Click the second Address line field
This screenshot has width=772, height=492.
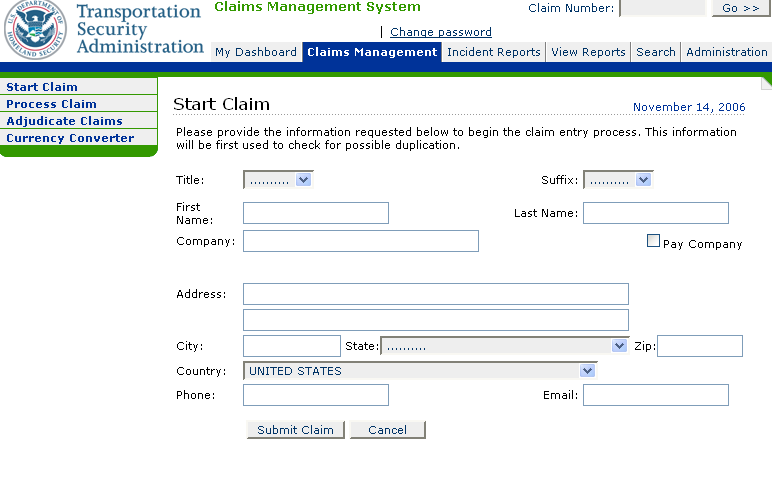pyautogui.click(x=436, y=320)
